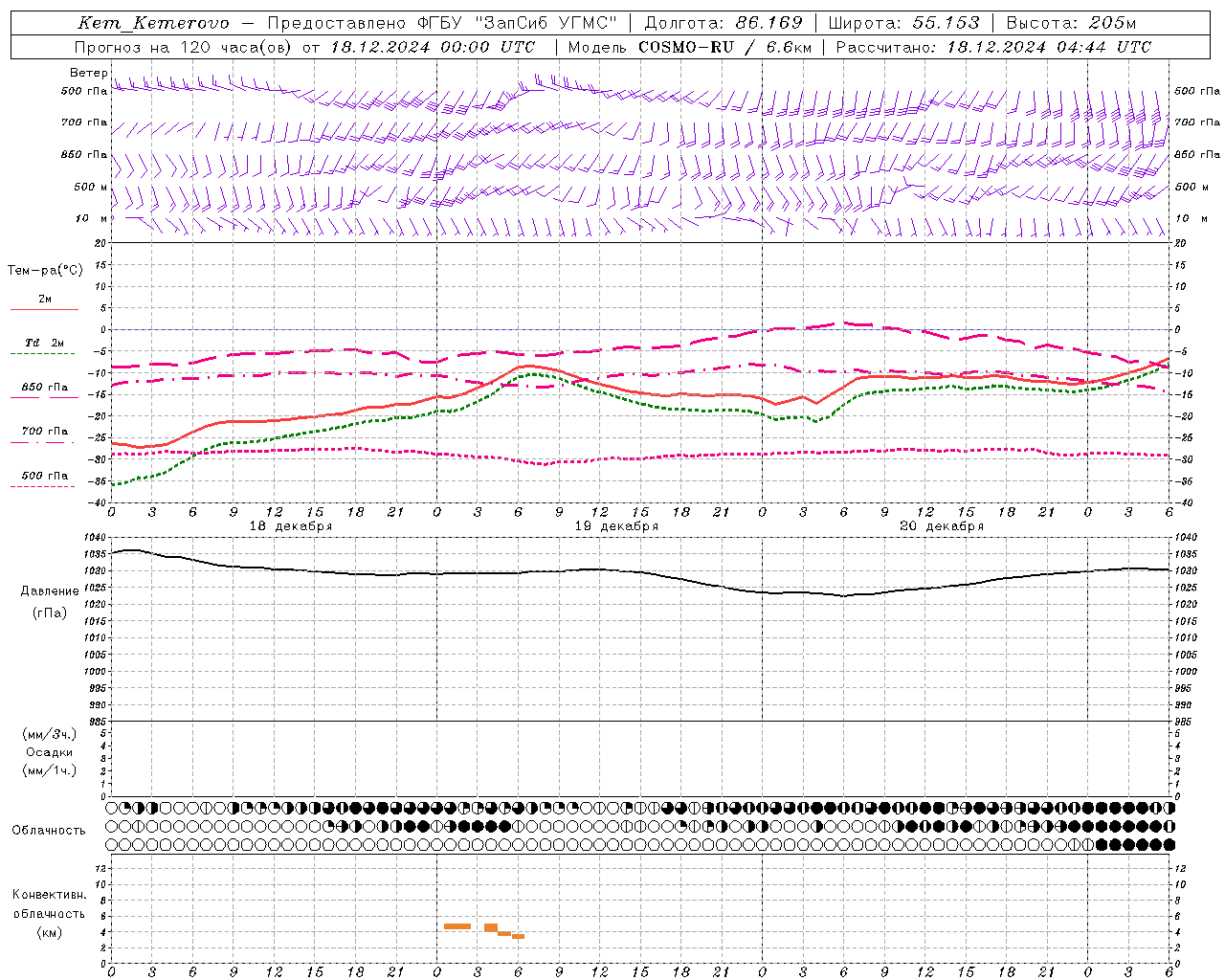Select the Давление pressure panel label
Screen dimensions: 1225x980
click(48, 591)
